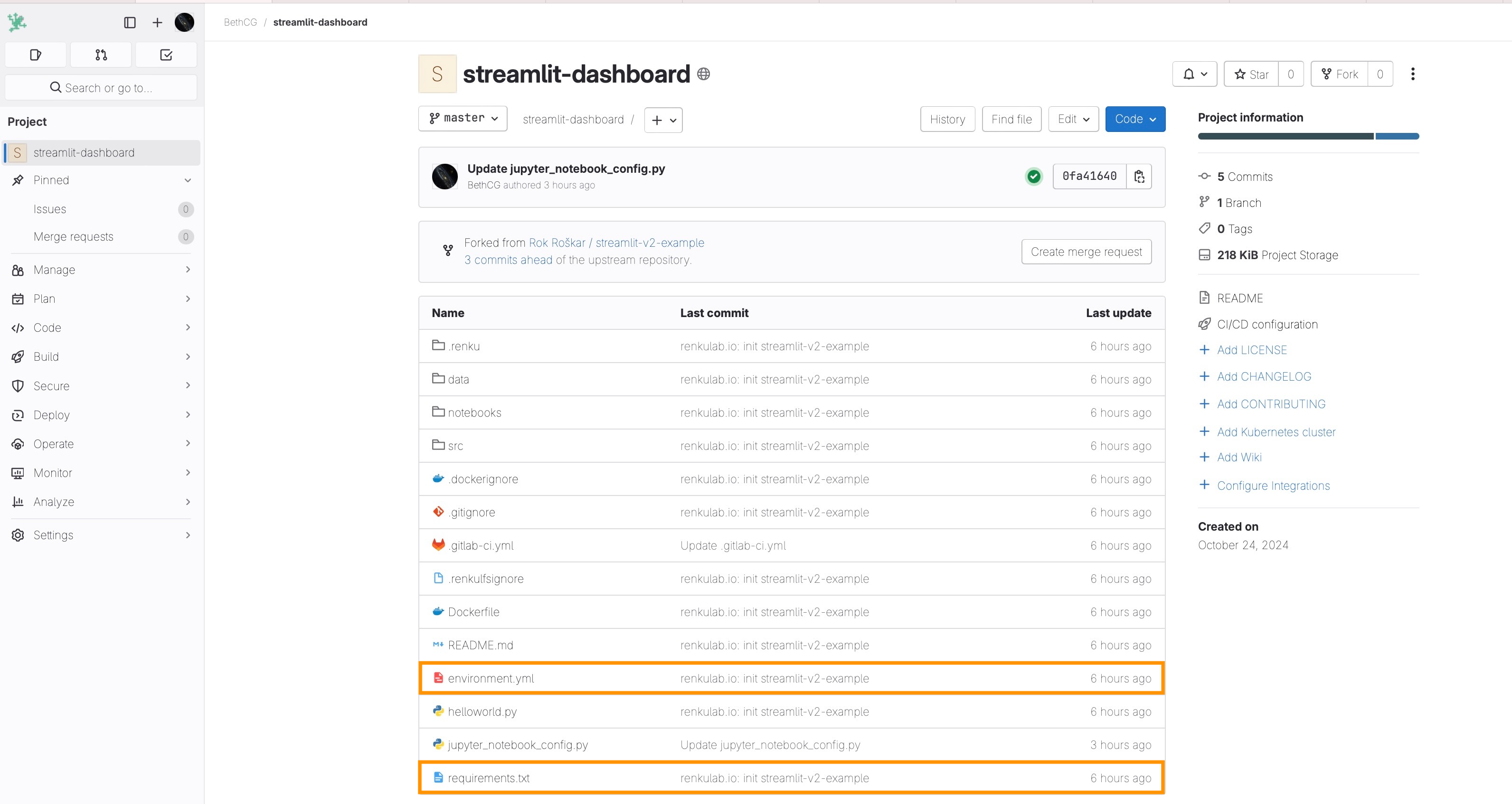
Task: Open the add file plus dropdown
Action: pyautogui.click(x=663, y=120)
